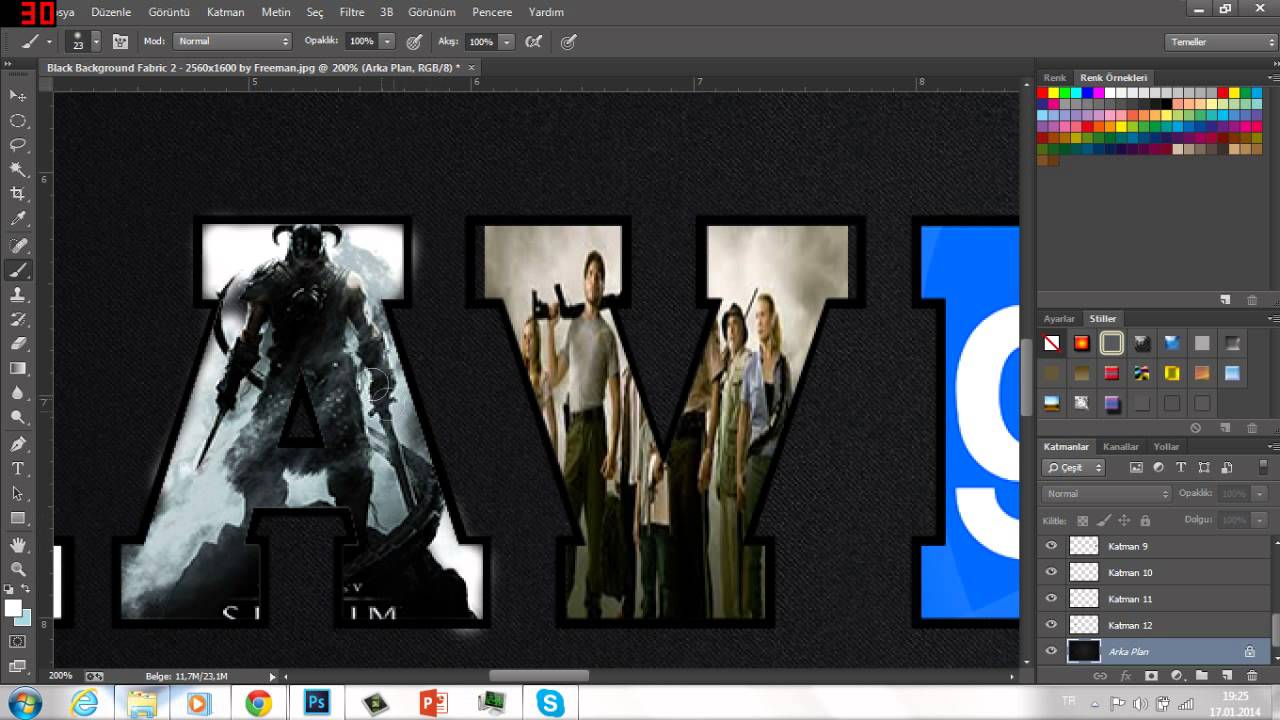Select the Type tool in the toolbox
The width and height of the screenshot is (1280, 720).
point(18,469)
